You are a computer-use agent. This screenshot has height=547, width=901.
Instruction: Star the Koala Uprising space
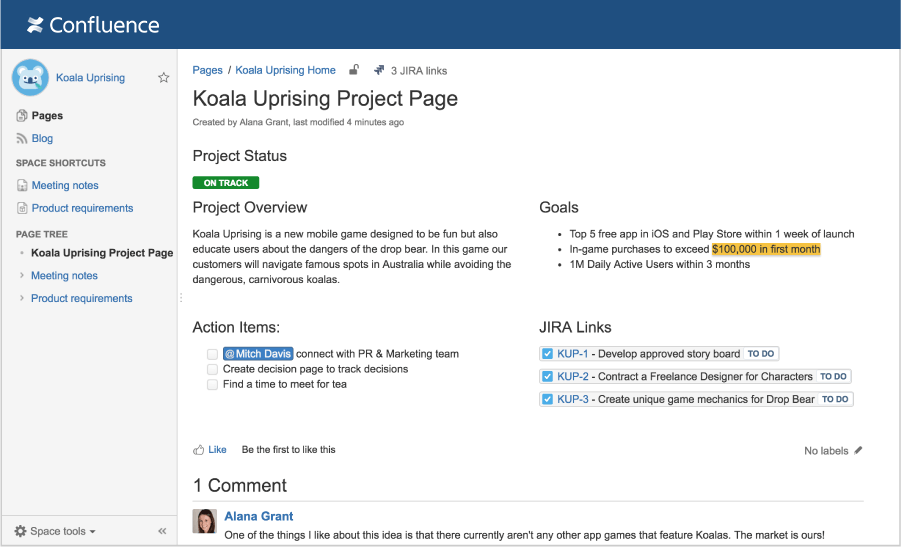[164, 78]
